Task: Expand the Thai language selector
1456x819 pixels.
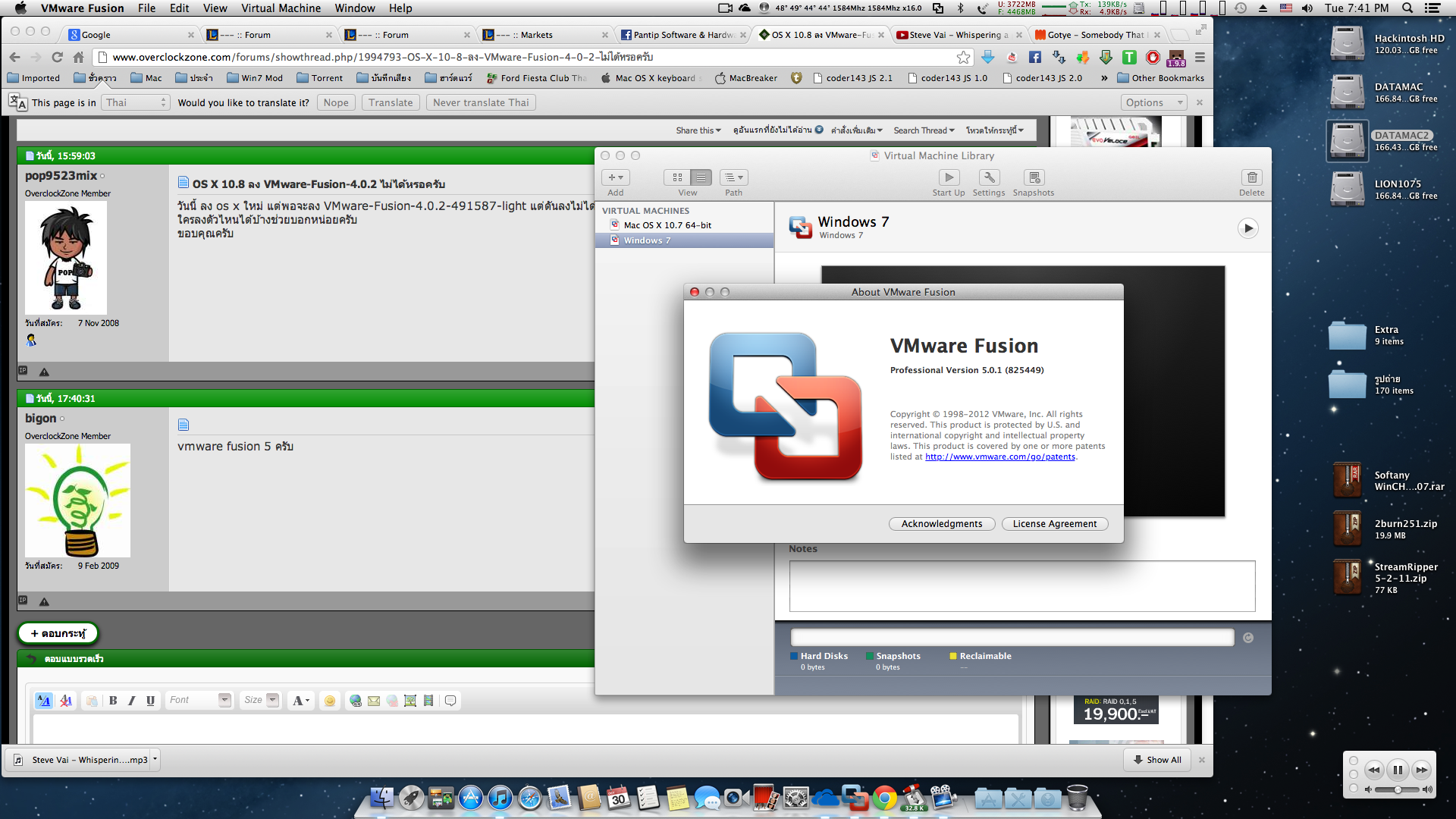Action: [x=135, y=102]
